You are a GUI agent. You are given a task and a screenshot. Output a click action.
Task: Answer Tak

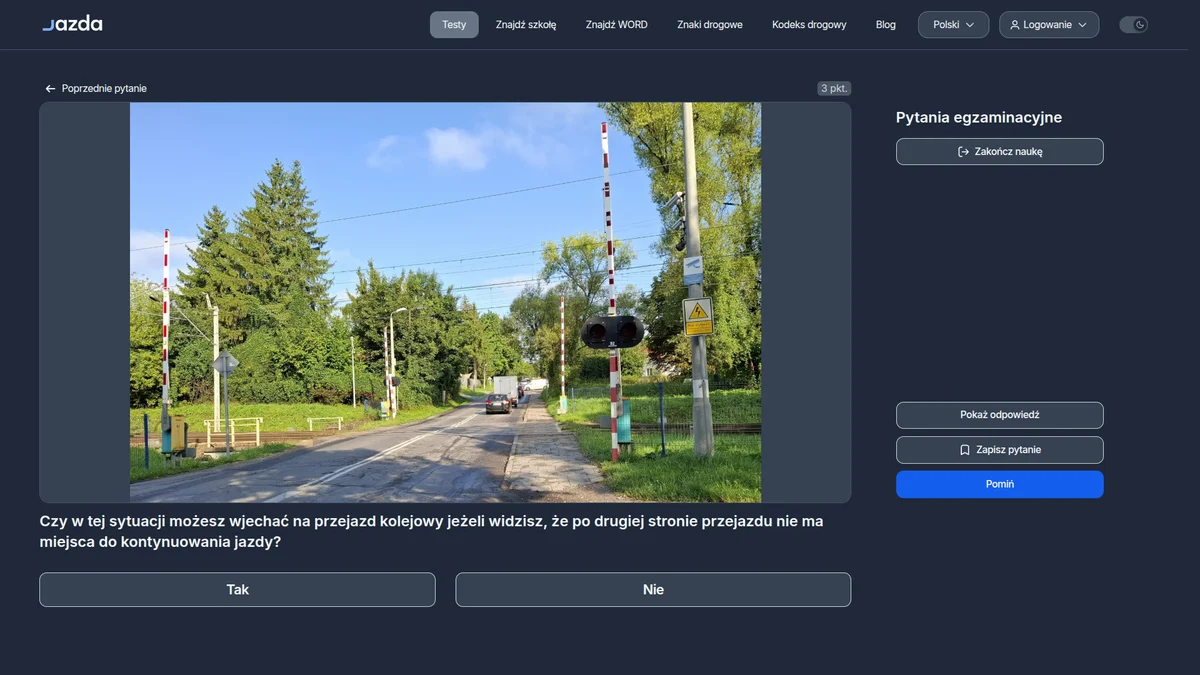[237, 590]
